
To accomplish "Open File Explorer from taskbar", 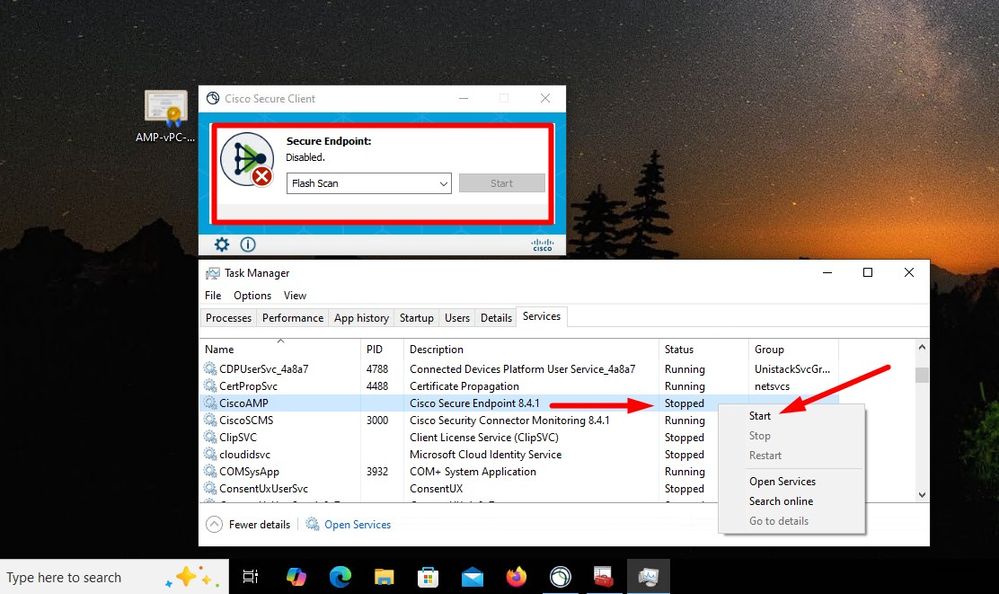I will pos(384,577).
